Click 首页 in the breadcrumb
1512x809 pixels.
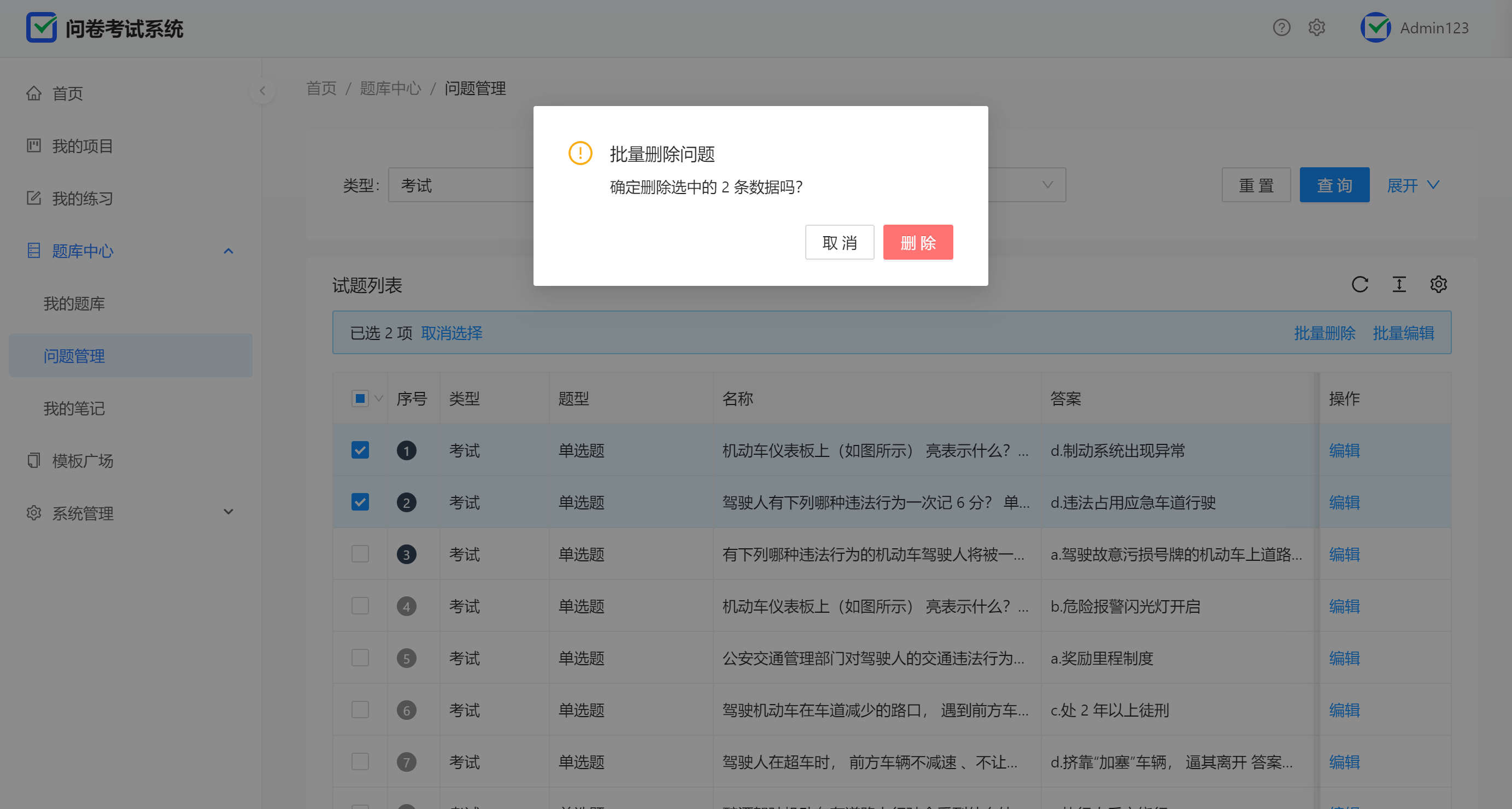[321, 89]
